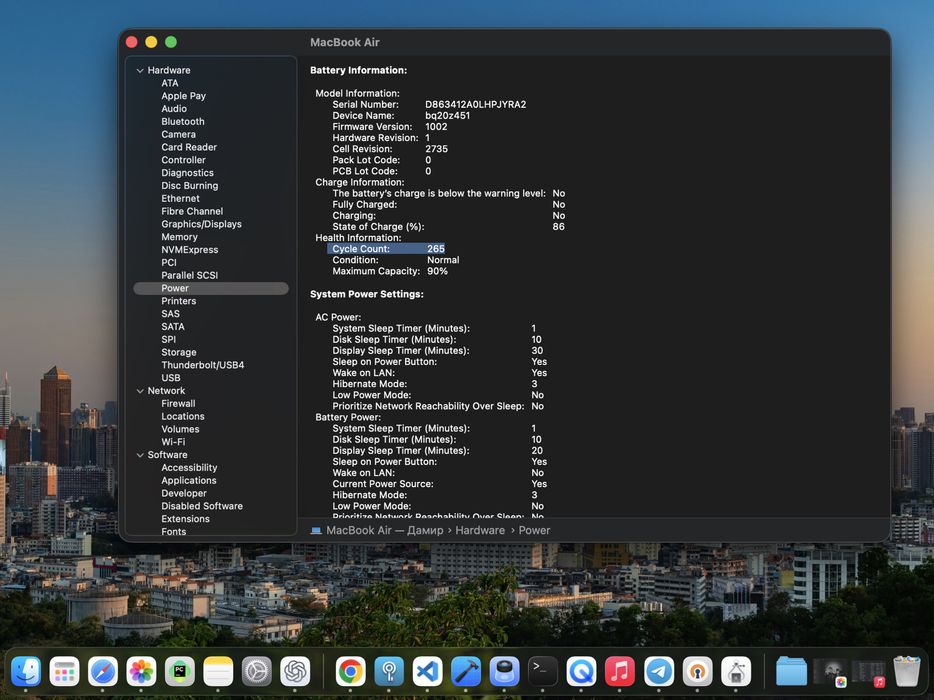Select Diagnostics in the sidebar
The width and height of the screenshot is (934, 700).
point(187,173)
